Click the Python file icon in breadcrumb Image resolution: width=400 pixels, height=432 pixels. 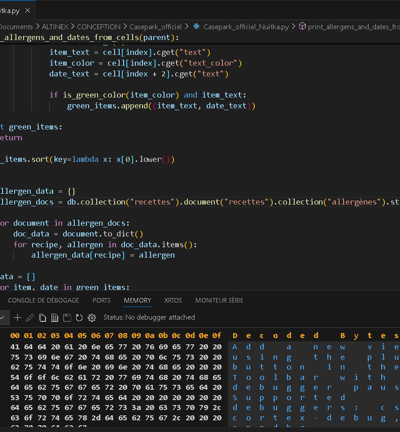click(x=196, y=26)
